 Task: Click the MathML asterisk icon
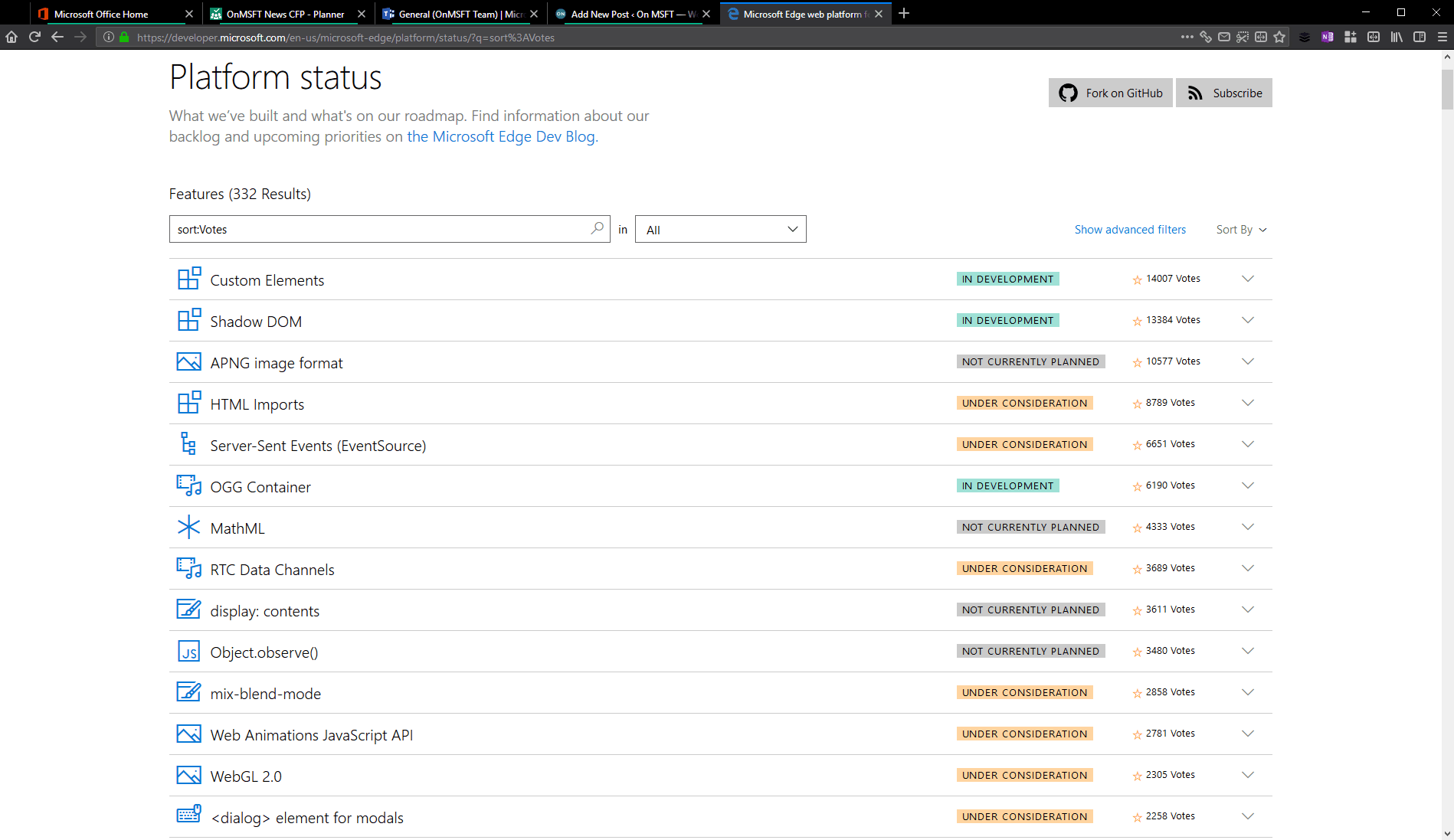pyautogui.click(x=188, y=527)
